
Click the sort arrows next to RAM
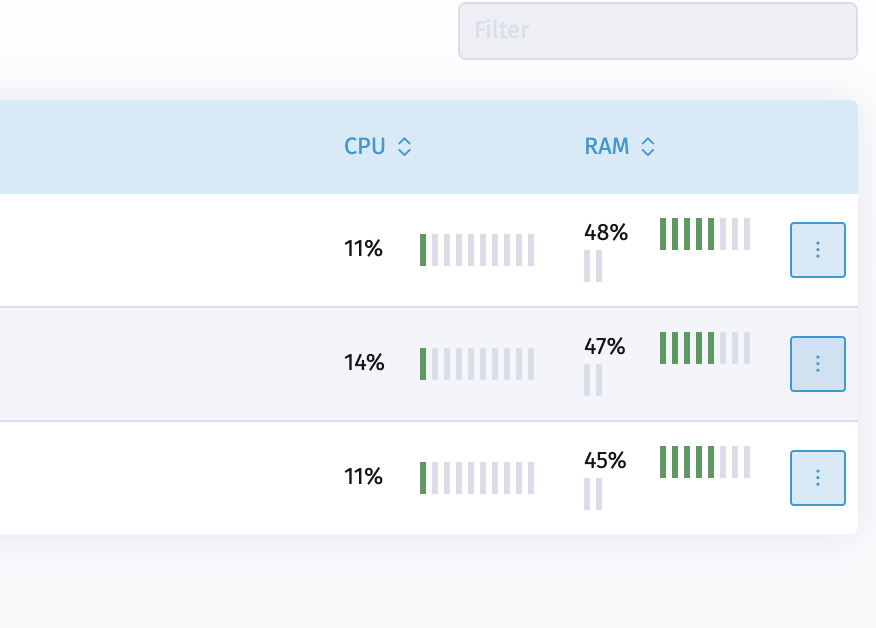click(648, 147)
